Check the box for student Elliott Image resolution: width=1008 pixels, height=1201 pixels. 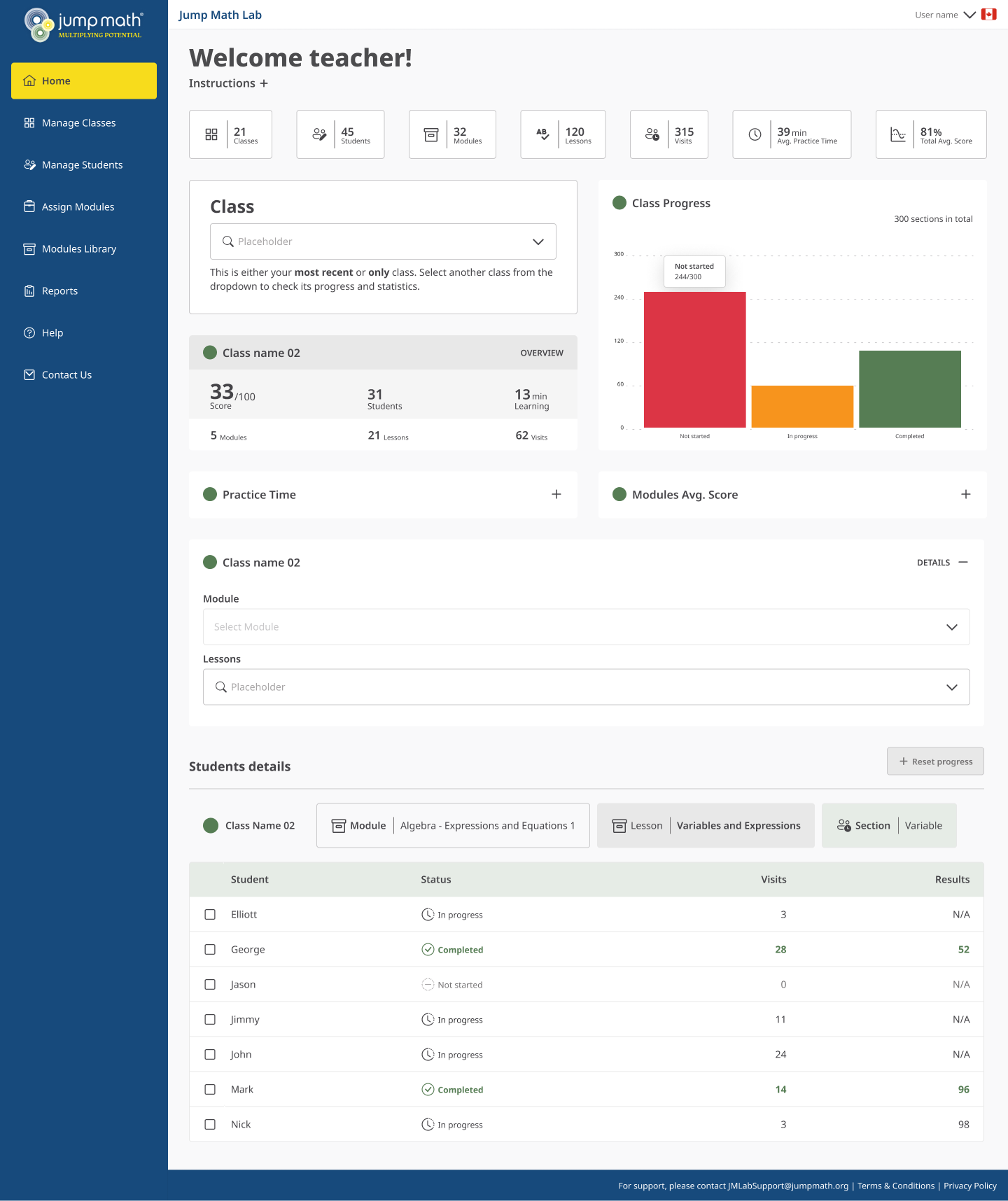coord(210,915)
